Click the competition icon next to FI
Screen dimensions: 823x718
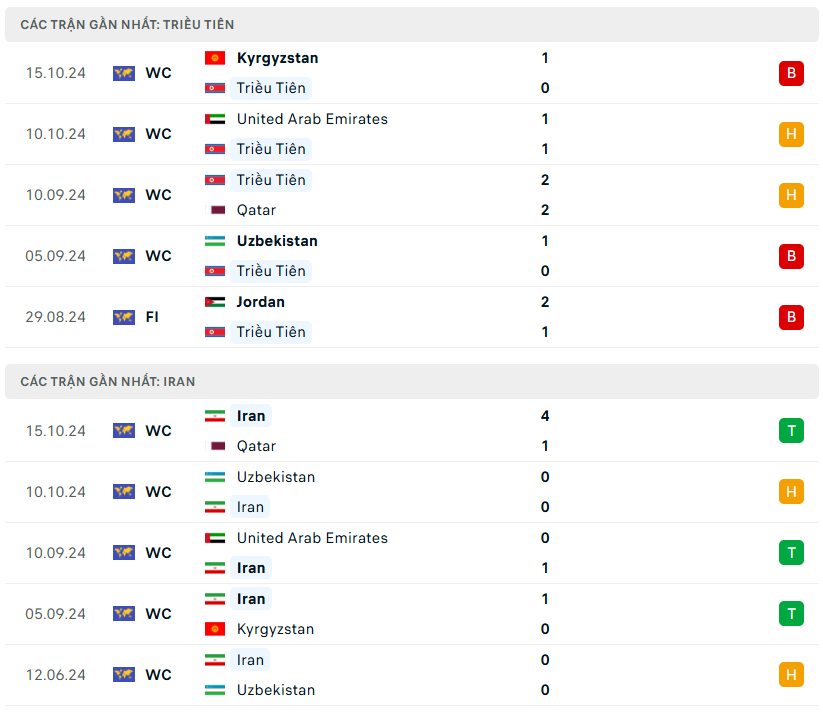click(x=124, y=317)
